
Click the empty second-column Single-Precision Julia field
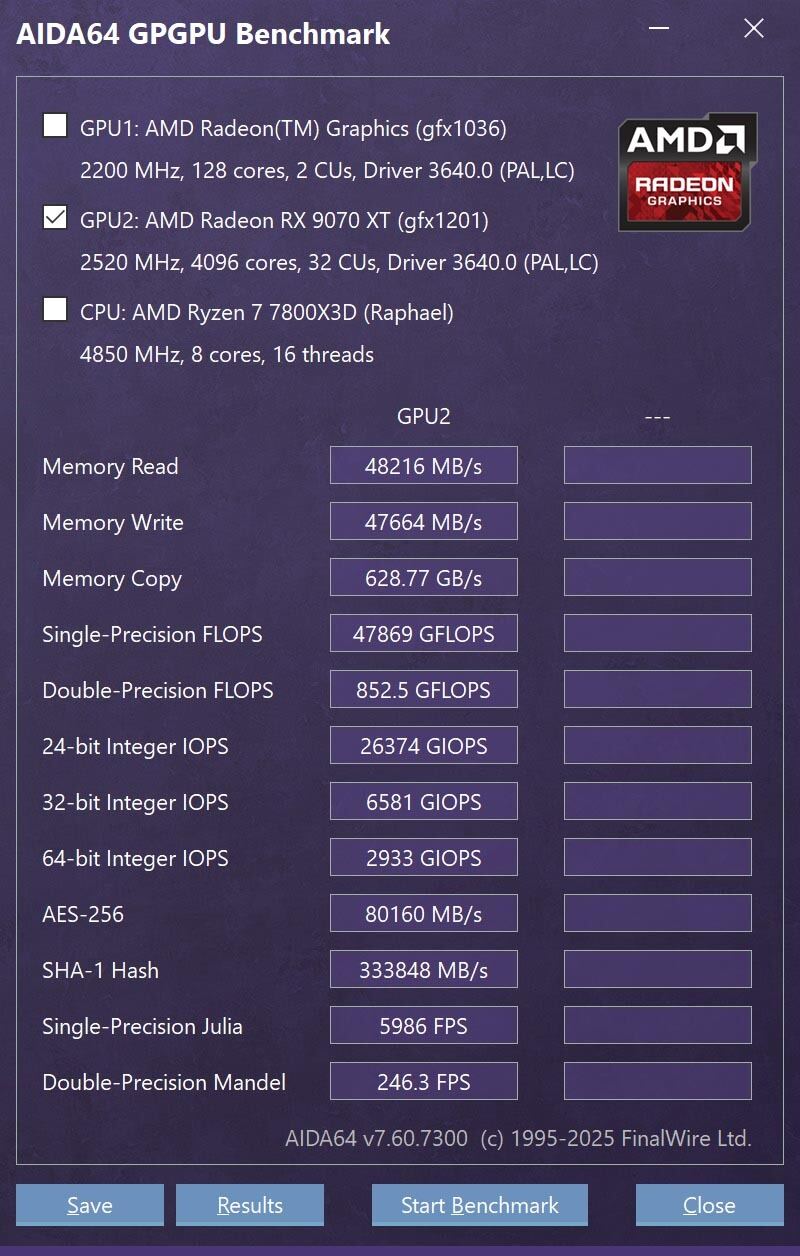658,1026
